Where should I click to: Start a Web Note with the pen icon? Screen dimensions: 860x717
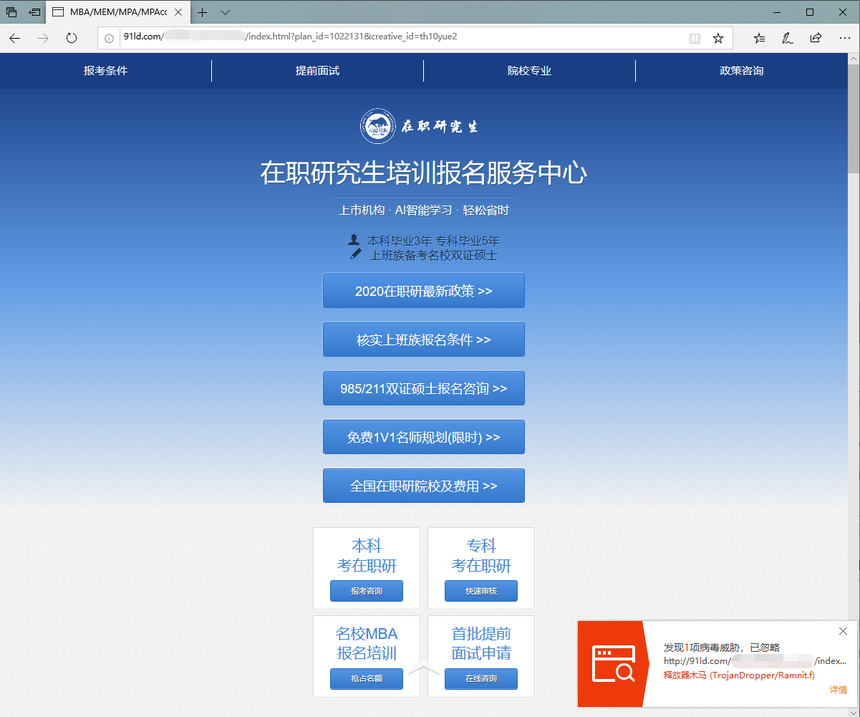[786, 37]
